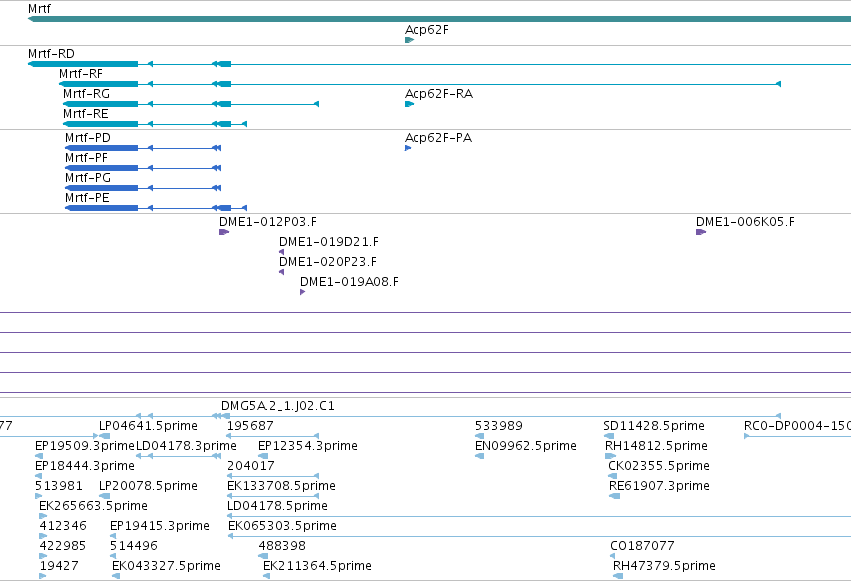The width and height of the screenshot is (851, 581).
Task: Select the Mrtf-RD transcript label
Action: tap(51, 54)
